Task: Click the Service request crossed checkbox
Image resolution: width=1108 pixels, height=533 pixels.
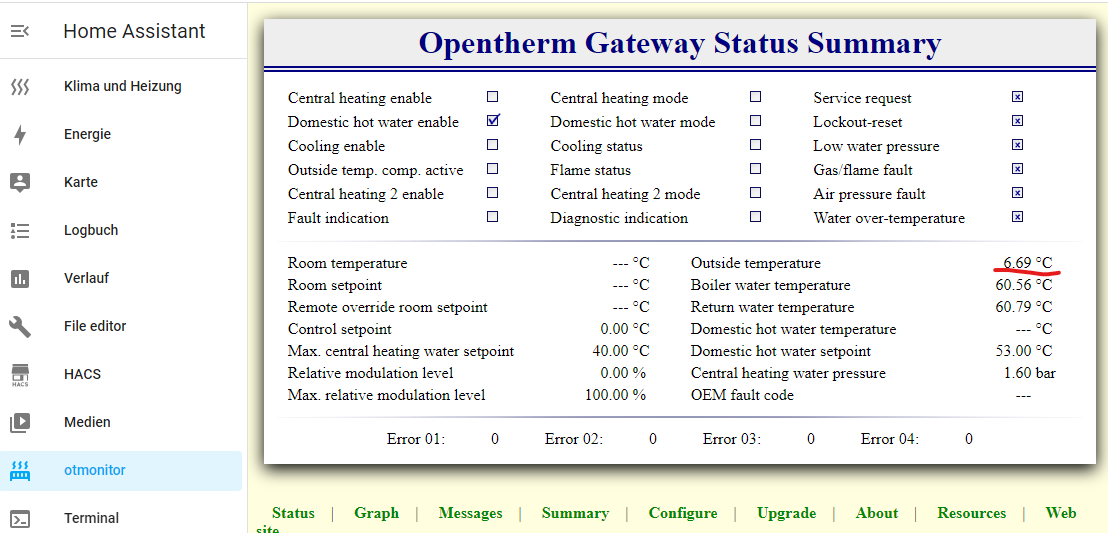Action: 1018,97
